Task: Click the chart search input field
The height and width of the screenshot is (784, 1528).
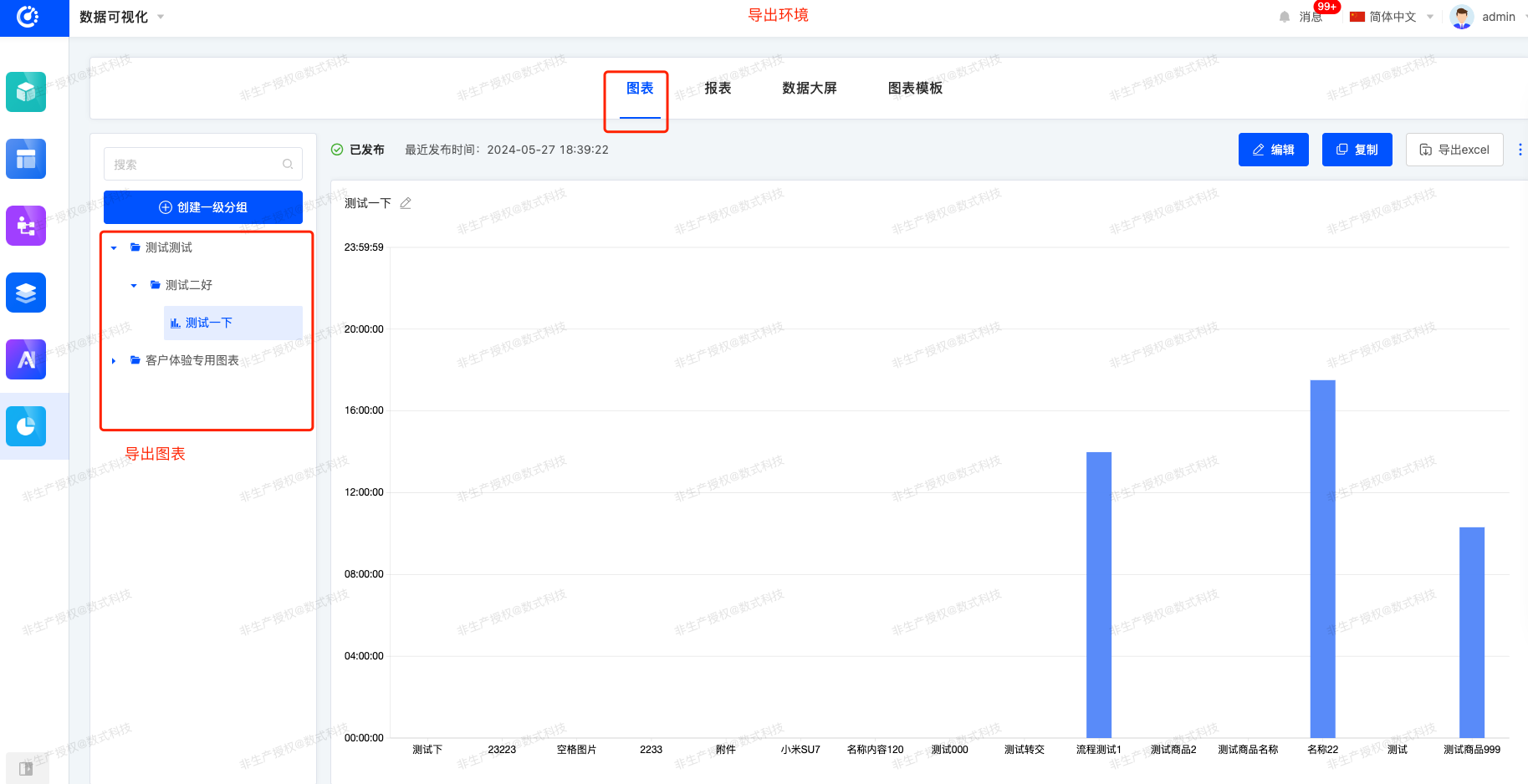Action: pyautogui.click(x=203, y=165)
